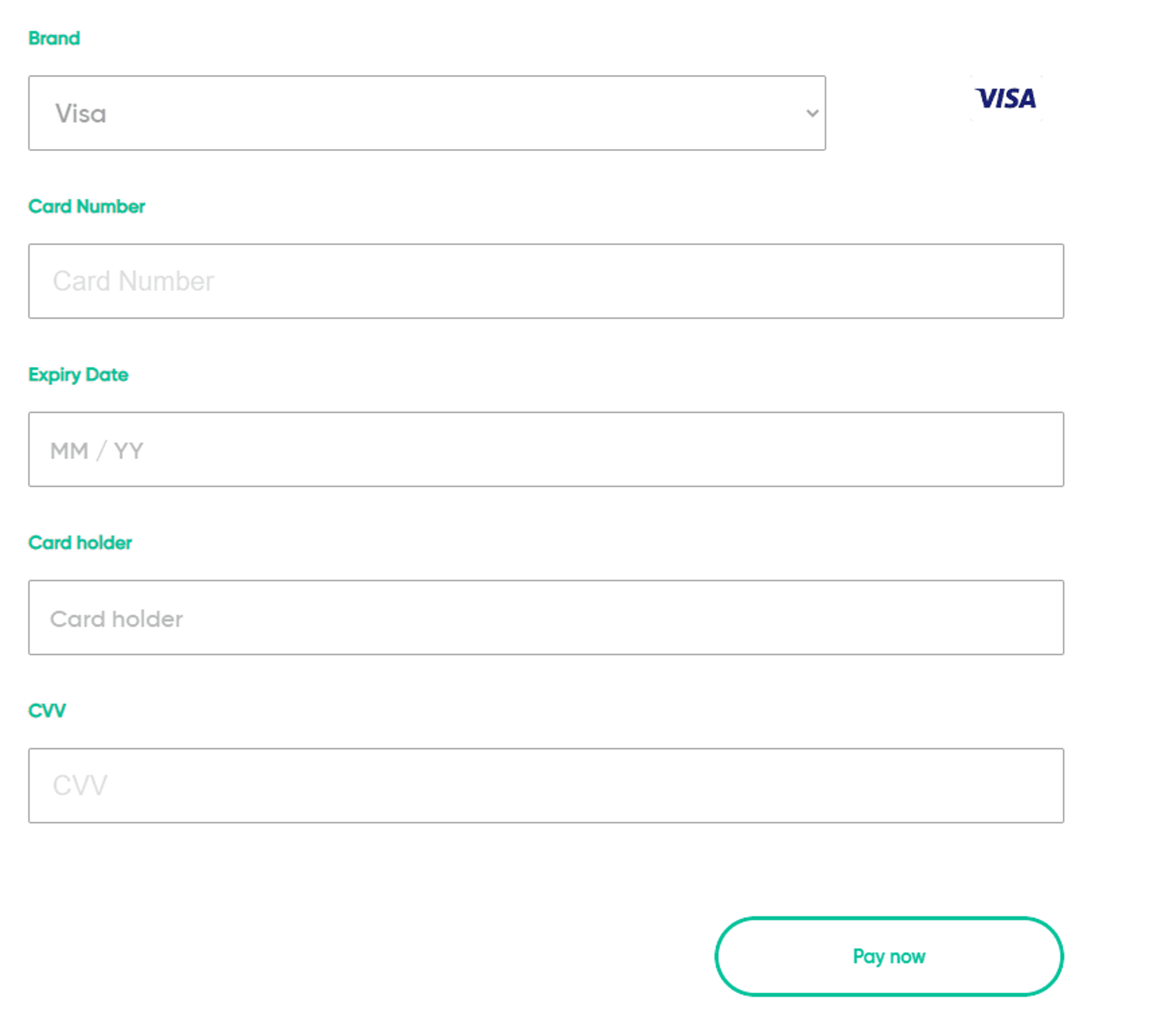Click the 'YY' part of expiry placeholder

(129, 451)
